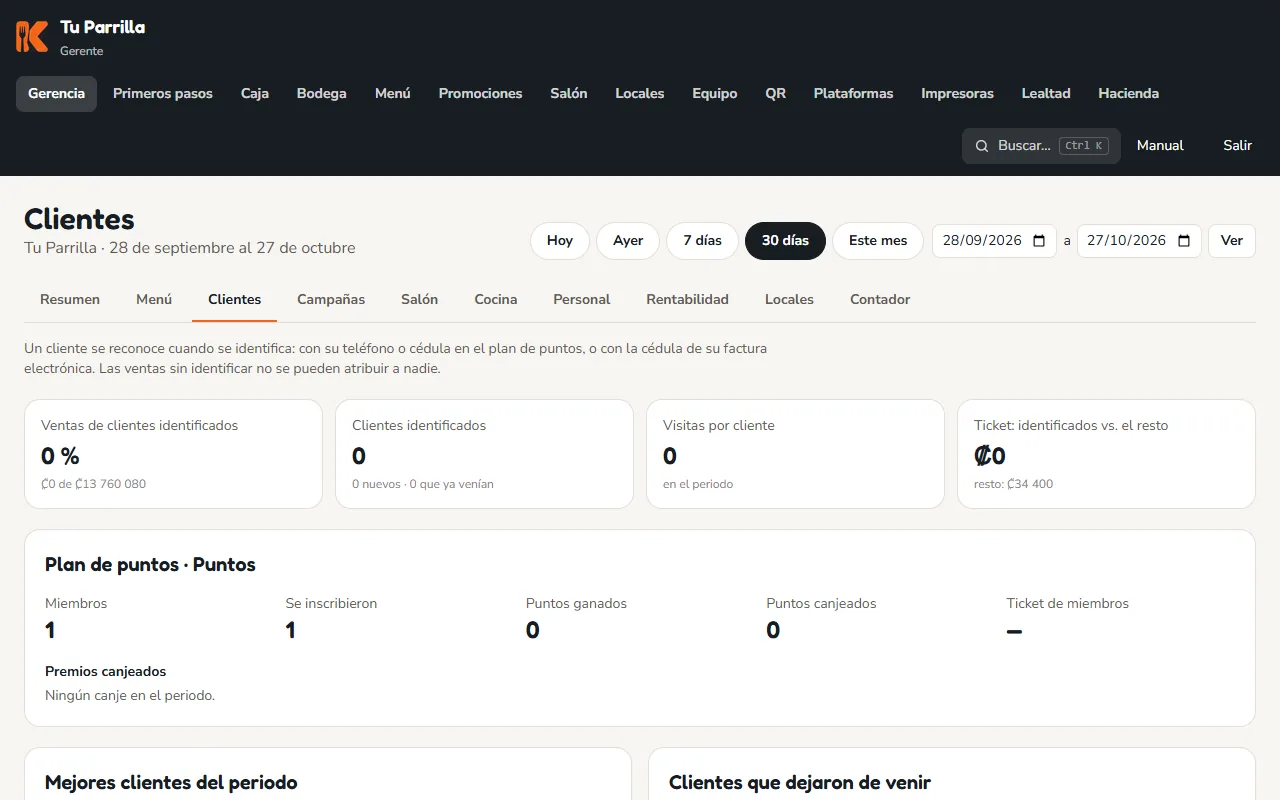
Task: Click the Ticket de miembros label
Action: tap(1067, 604)
